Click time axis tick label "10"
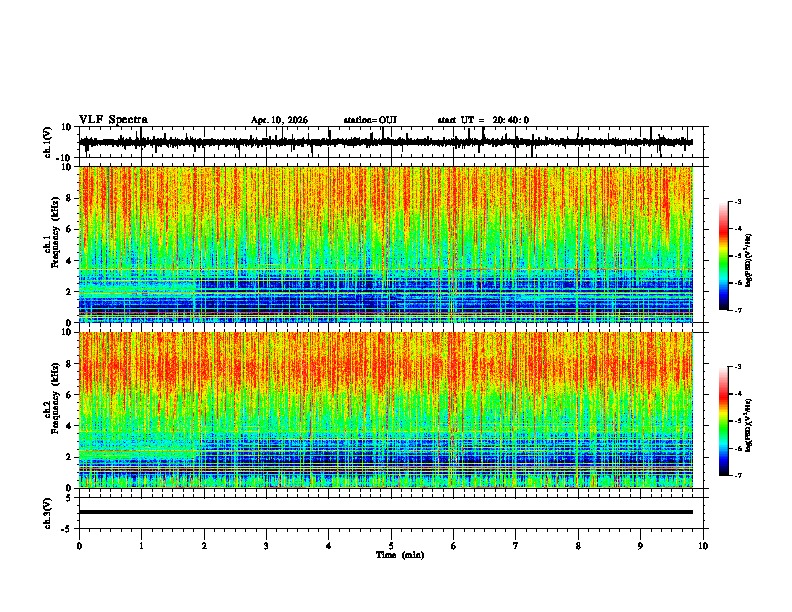792x612 pixels. pyautogui.click(x=703, y=546)
